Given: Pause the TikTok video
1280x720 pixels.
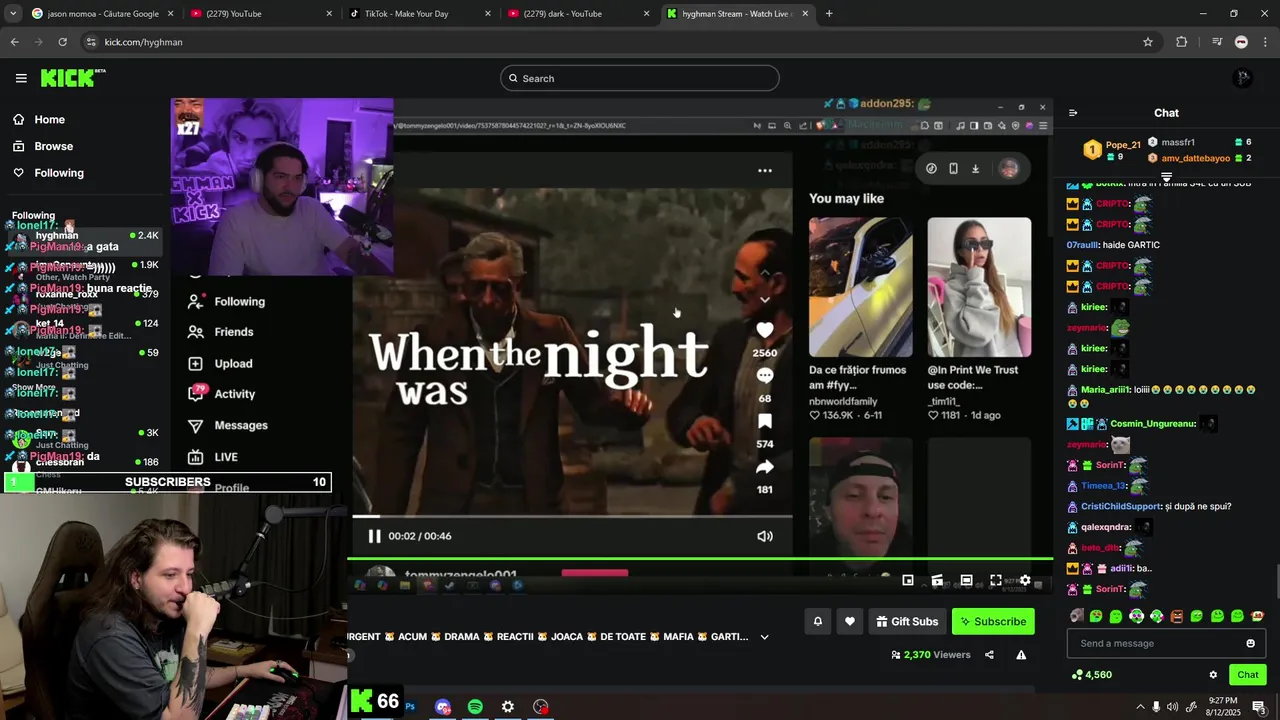Looking at the screenshot, I should coord(374,536).
